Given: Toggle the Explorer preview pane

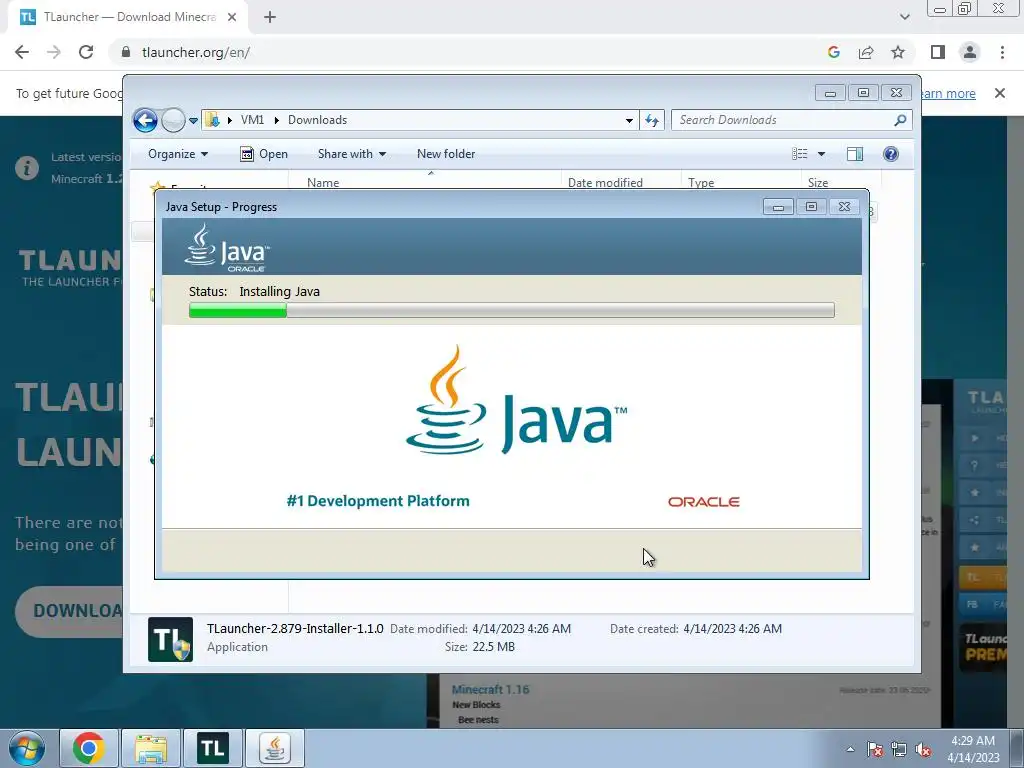Looking at the screenshot, I should point(855,154).
